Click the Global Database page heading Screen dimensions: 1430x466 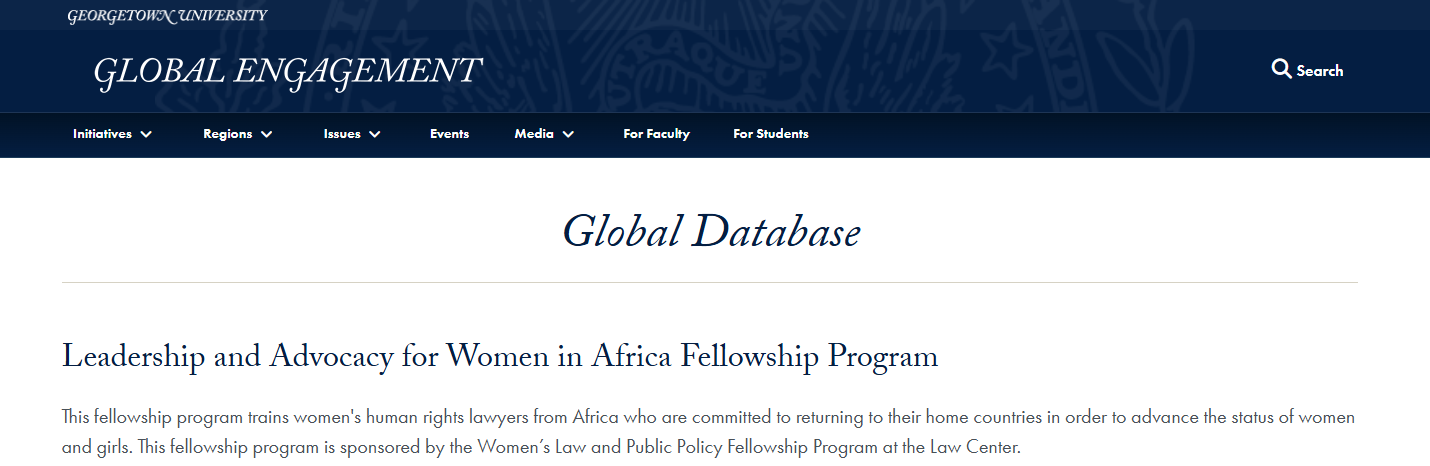[711, 232]
